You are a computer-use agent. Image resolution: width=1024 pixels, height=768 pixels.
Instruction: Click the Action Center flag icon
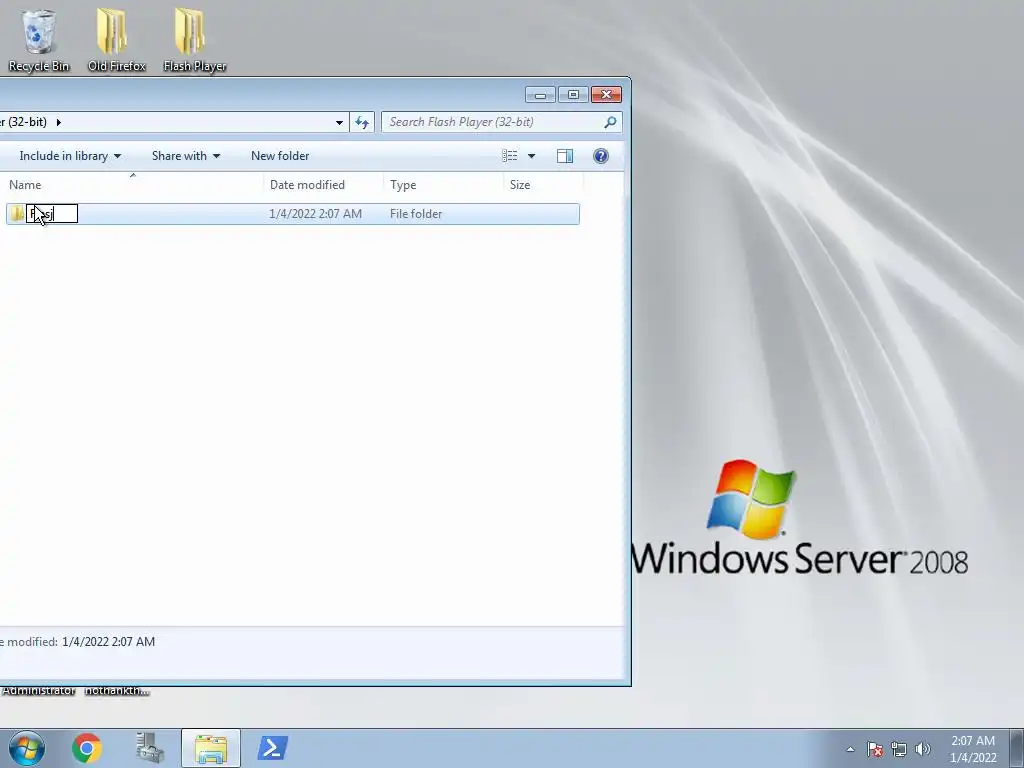point(875,749)
